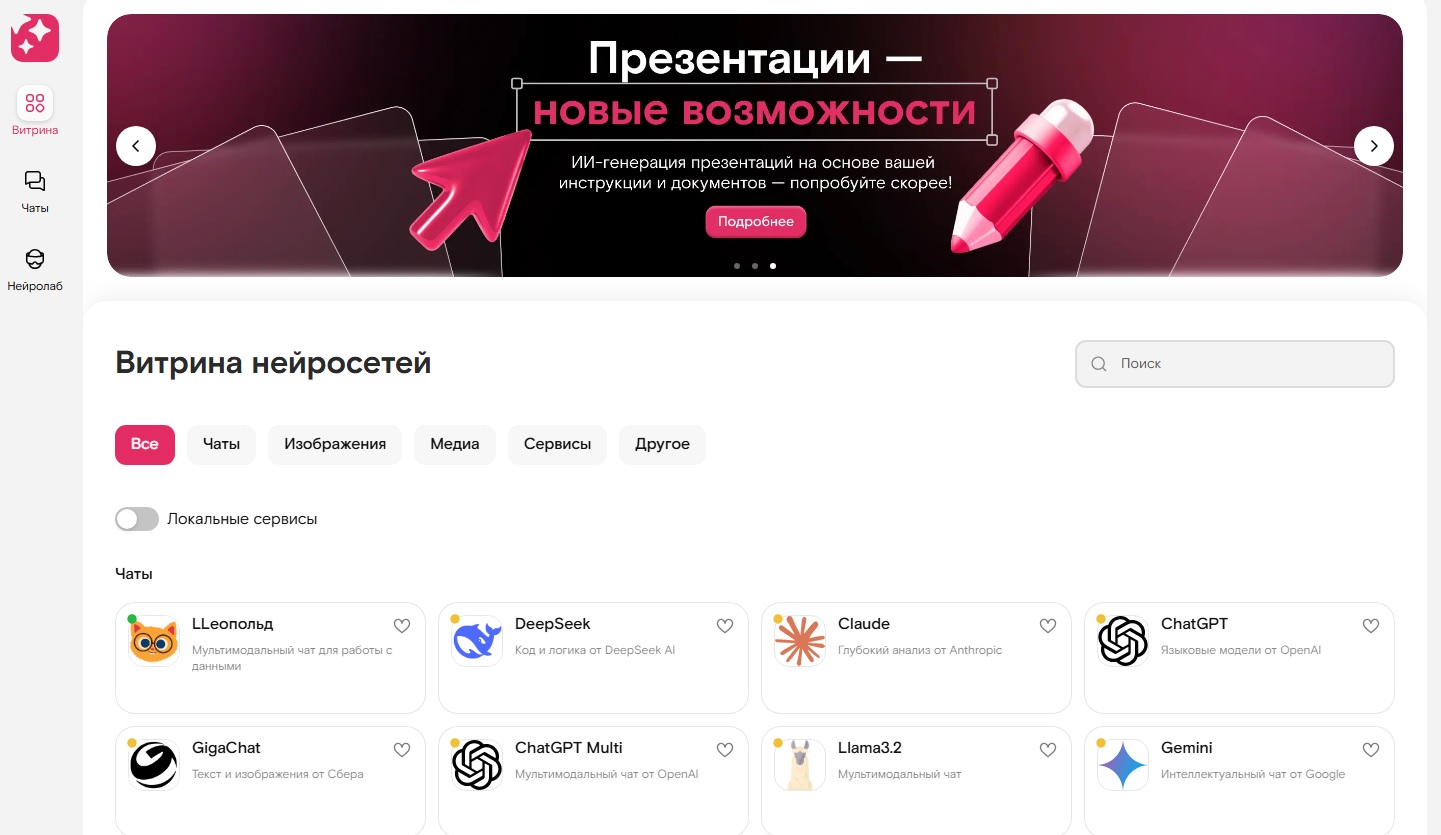
Task: Switch to the Изображения filter tab
Action: (335, 444)
